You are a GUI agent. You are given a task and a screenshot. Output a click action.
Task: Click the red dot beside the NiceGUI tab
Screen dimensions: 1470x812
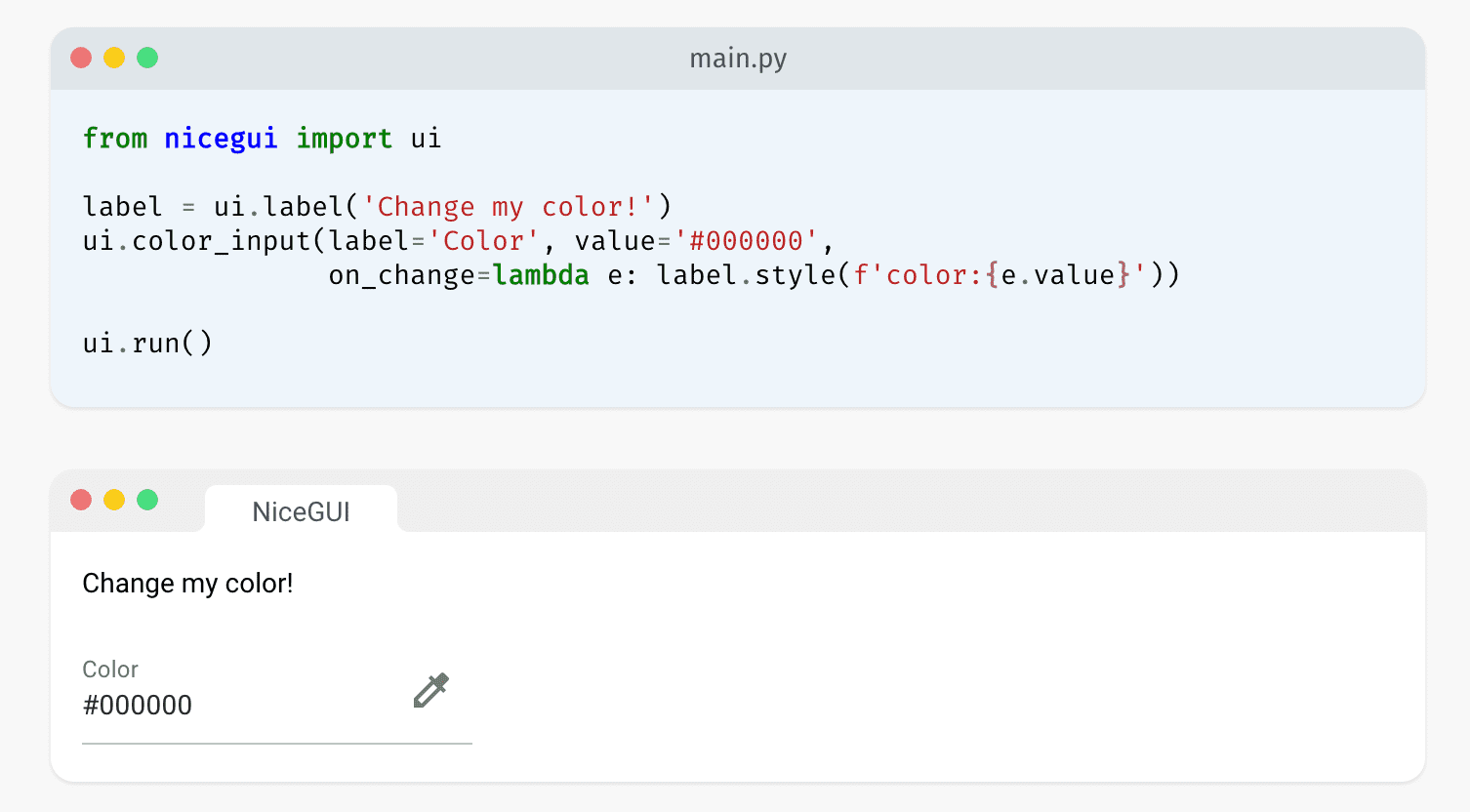(x=81, y=500)
